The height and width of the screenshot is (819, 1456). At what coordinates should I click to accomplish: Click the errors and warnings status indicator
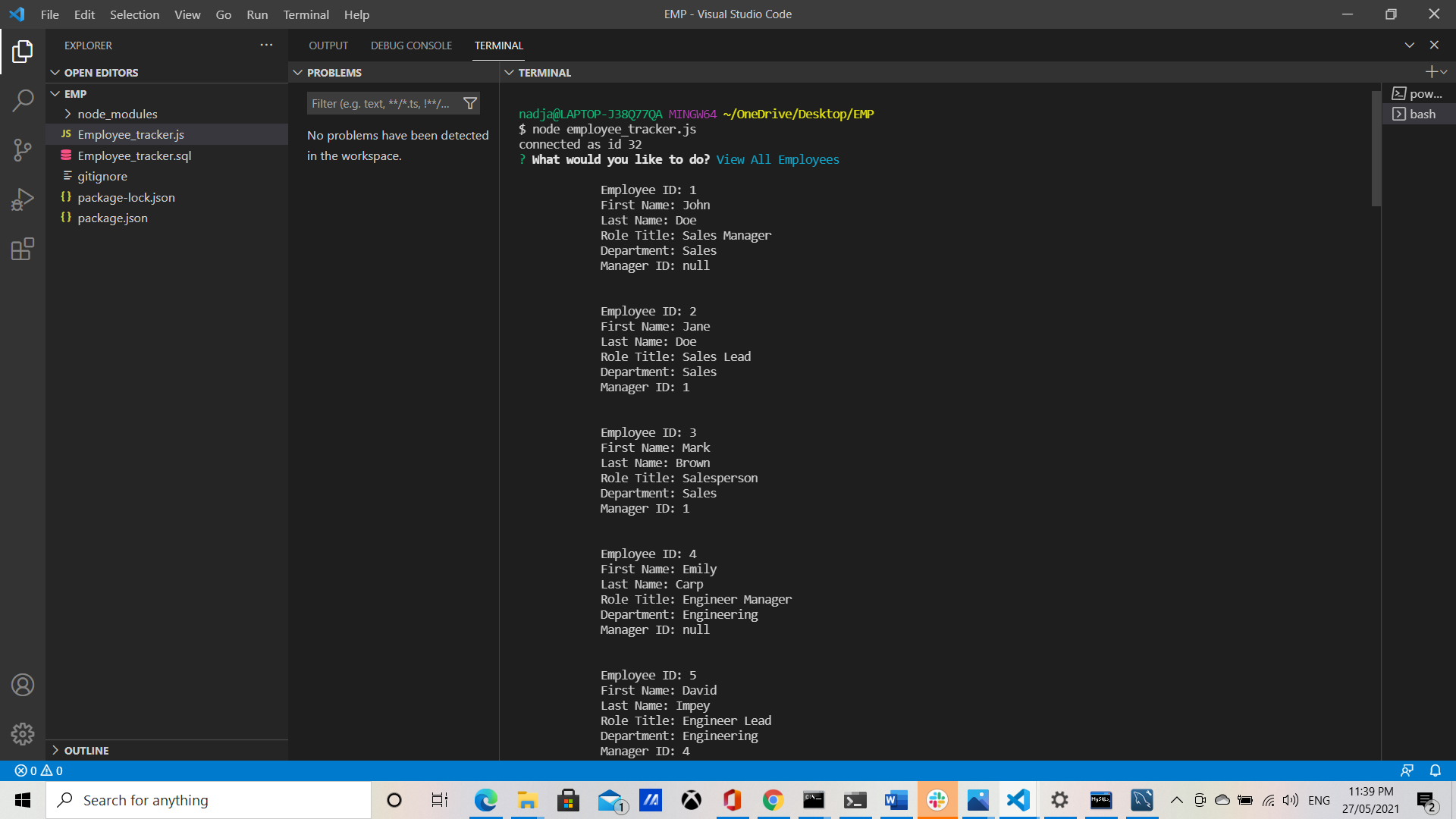[x=36, y=770]
